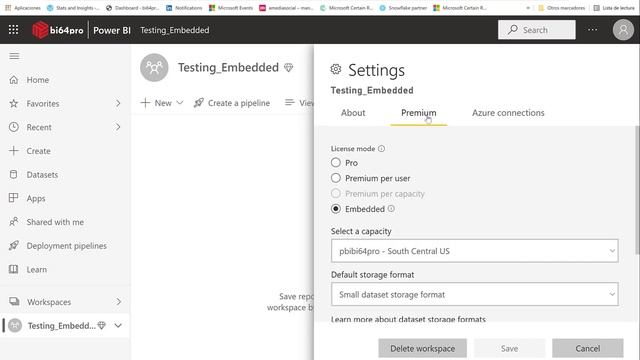Expand the Recent chevron
The height and width of the screenshot is (360, 640).
click(x=118, y=127)
